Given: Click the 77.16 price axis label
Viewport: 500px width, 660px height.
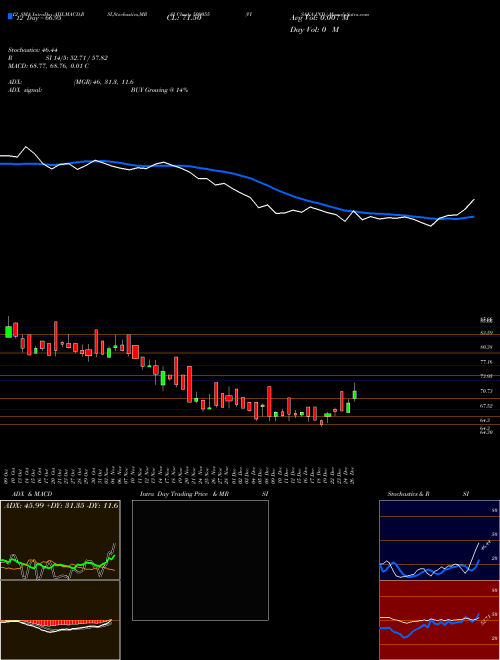Looking at the screenshot, I should click(x=487, y=362).
